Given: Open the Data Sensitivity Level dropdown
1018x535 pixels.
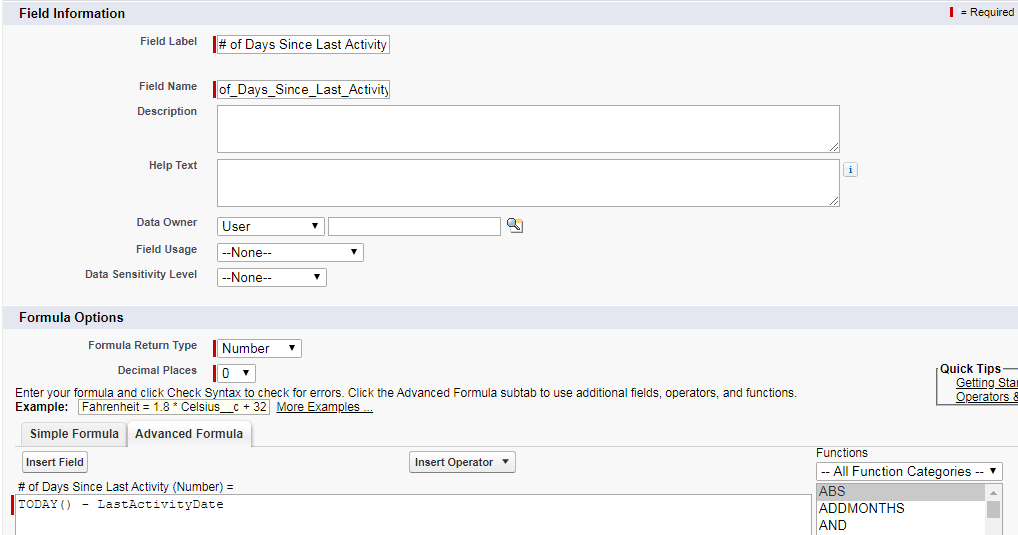Looking at the screenshot, I should [271, 277].
